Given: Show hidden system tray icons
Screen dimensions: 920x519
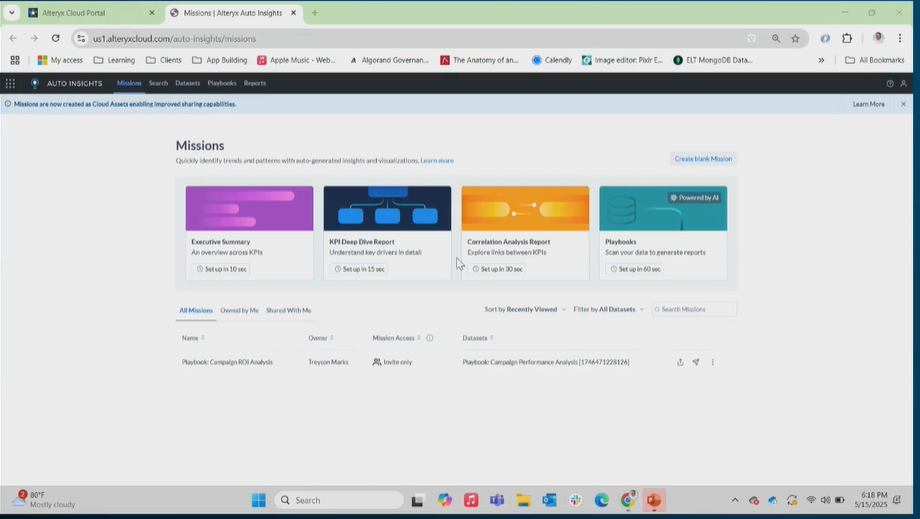Looking at the screenshot, I should click(735, 500).
